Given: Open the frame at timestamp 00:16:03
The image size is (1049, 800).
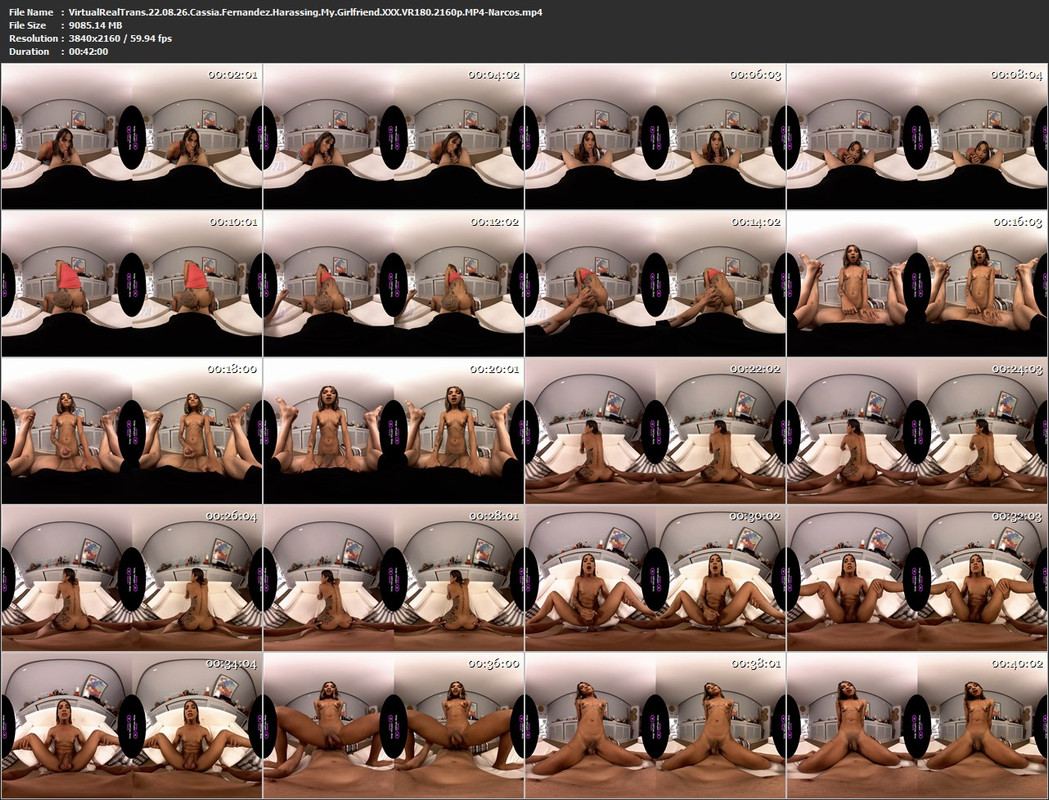Looking at the screenshot, I should coord(917,283).
